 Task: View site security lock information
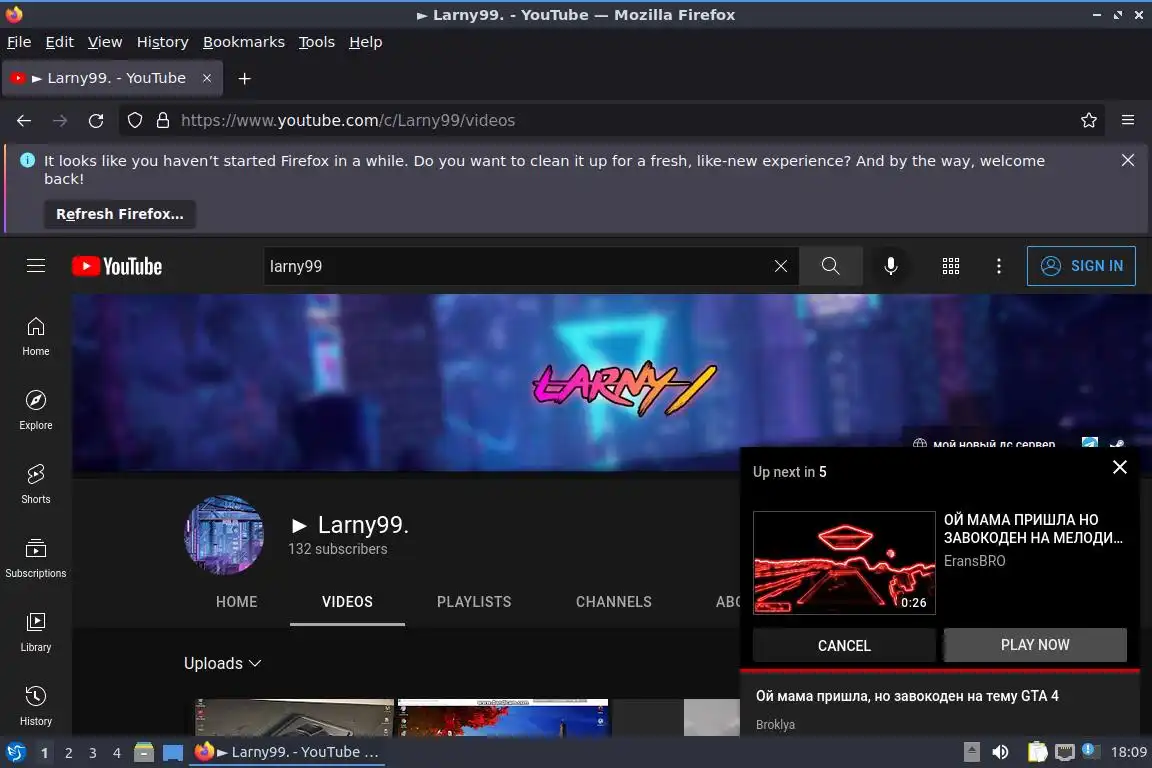click(163, 121)
